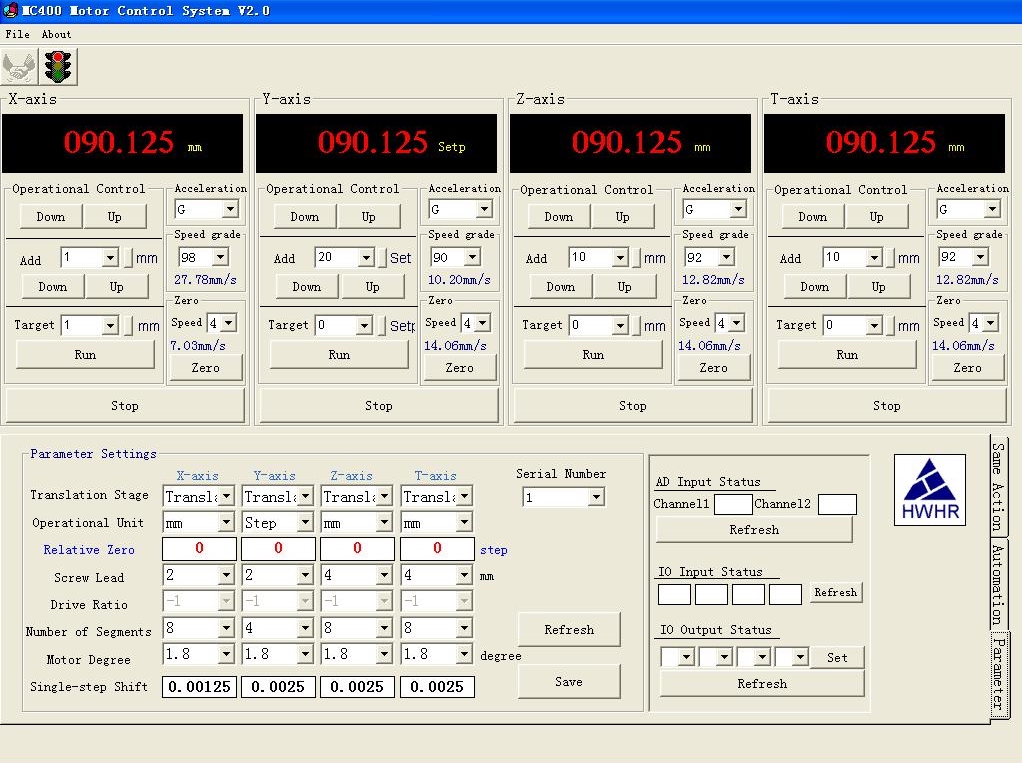Toggle the small box beside Z-axis Target mm
Viewport: 1022px width, 763px height.
tap(635, 326)
